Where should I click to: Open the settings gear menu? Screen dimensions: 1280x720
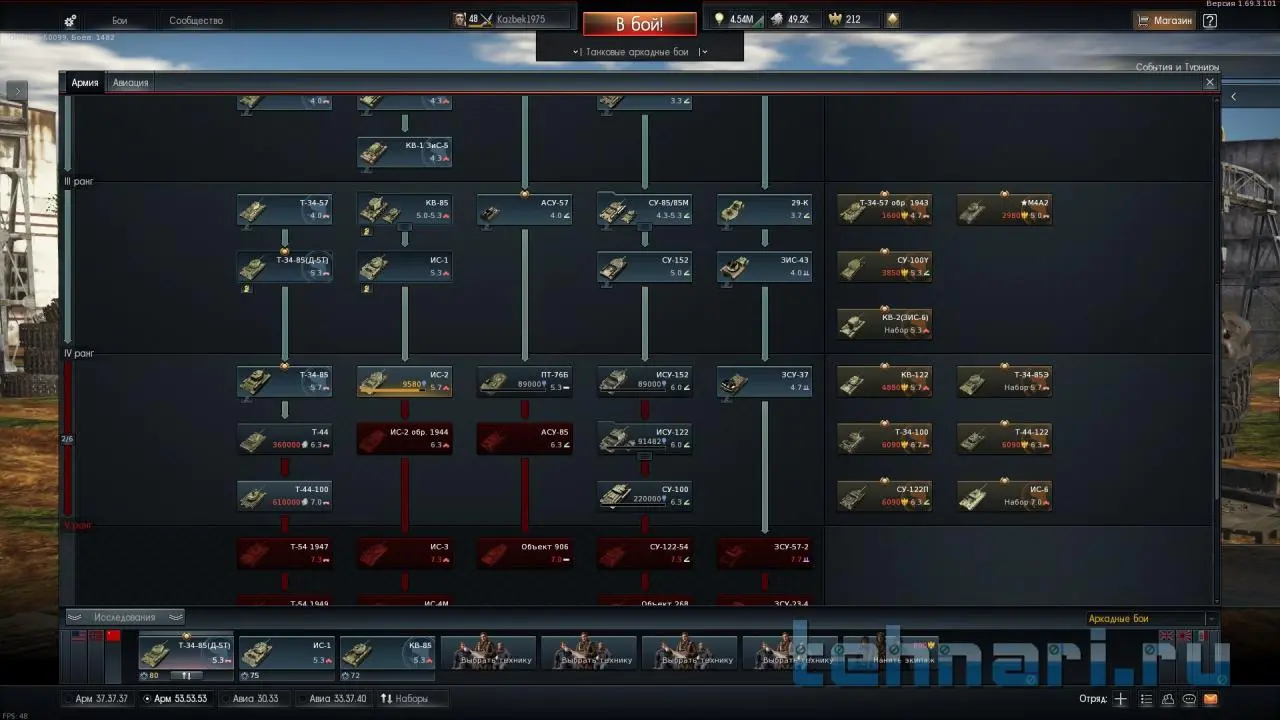coord(70,20)
